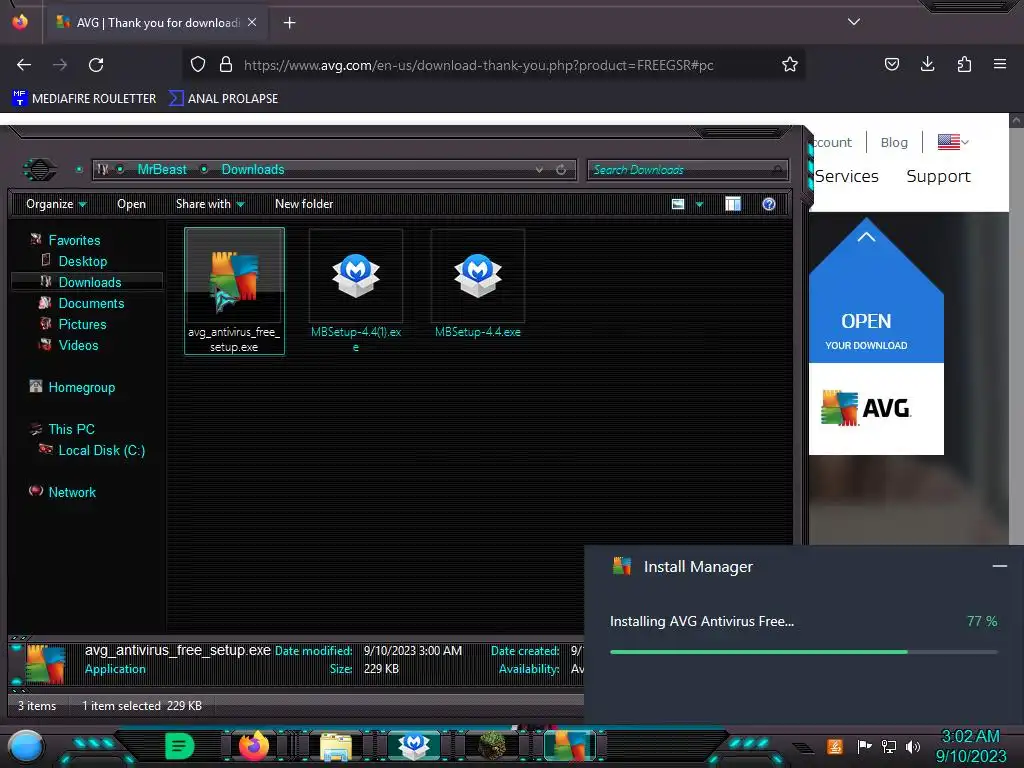
Task: Open the Pocket save icon
Action: (x=891, y=64)
